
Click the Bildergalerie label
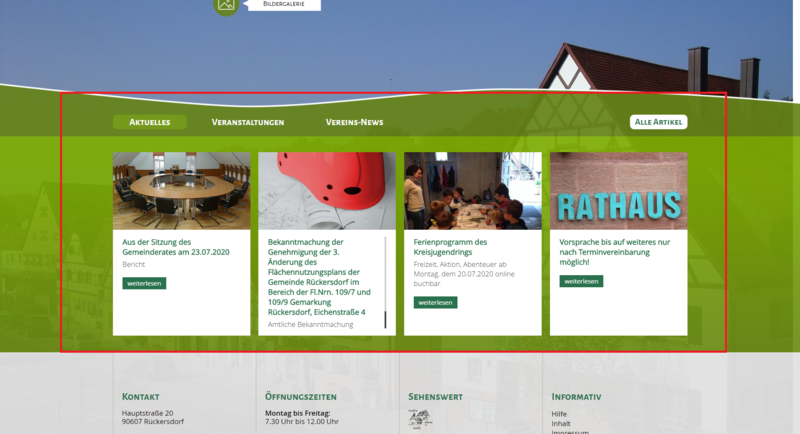pyautogui.click(x=284, y=4)
